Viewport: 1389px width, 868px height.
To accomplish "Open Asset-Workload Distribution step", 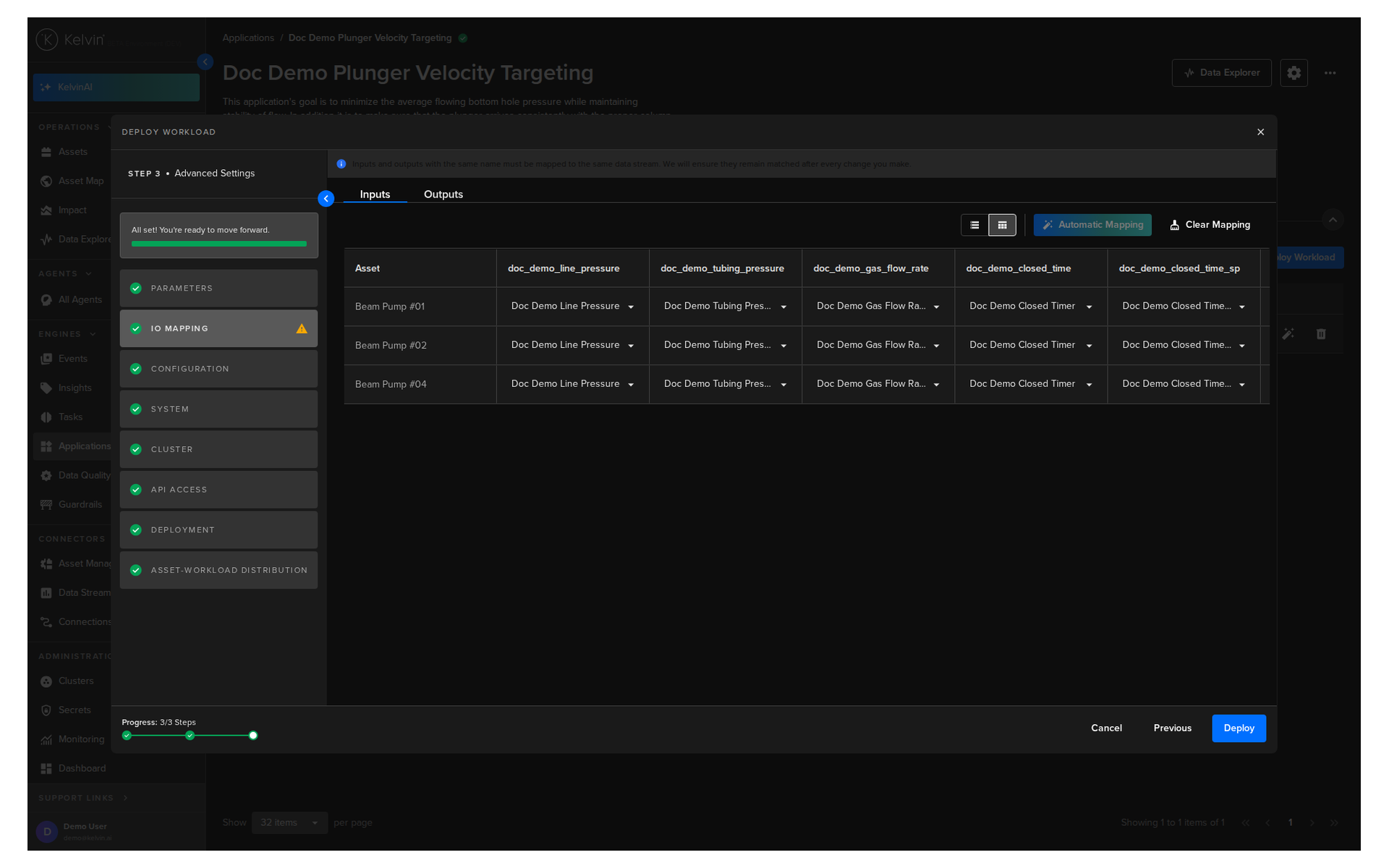I will pos(218,570).
